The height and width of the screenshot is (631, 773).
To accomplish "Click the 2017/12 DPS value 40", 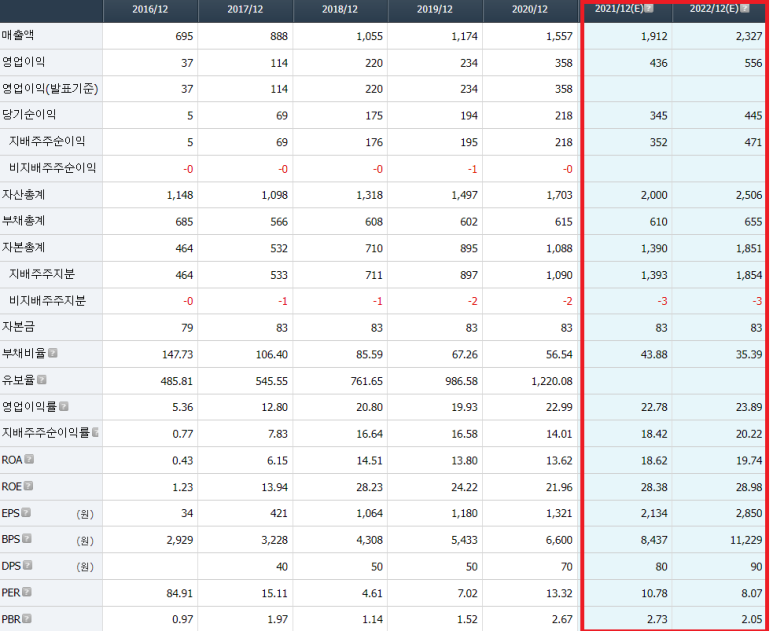I will 281,567.
